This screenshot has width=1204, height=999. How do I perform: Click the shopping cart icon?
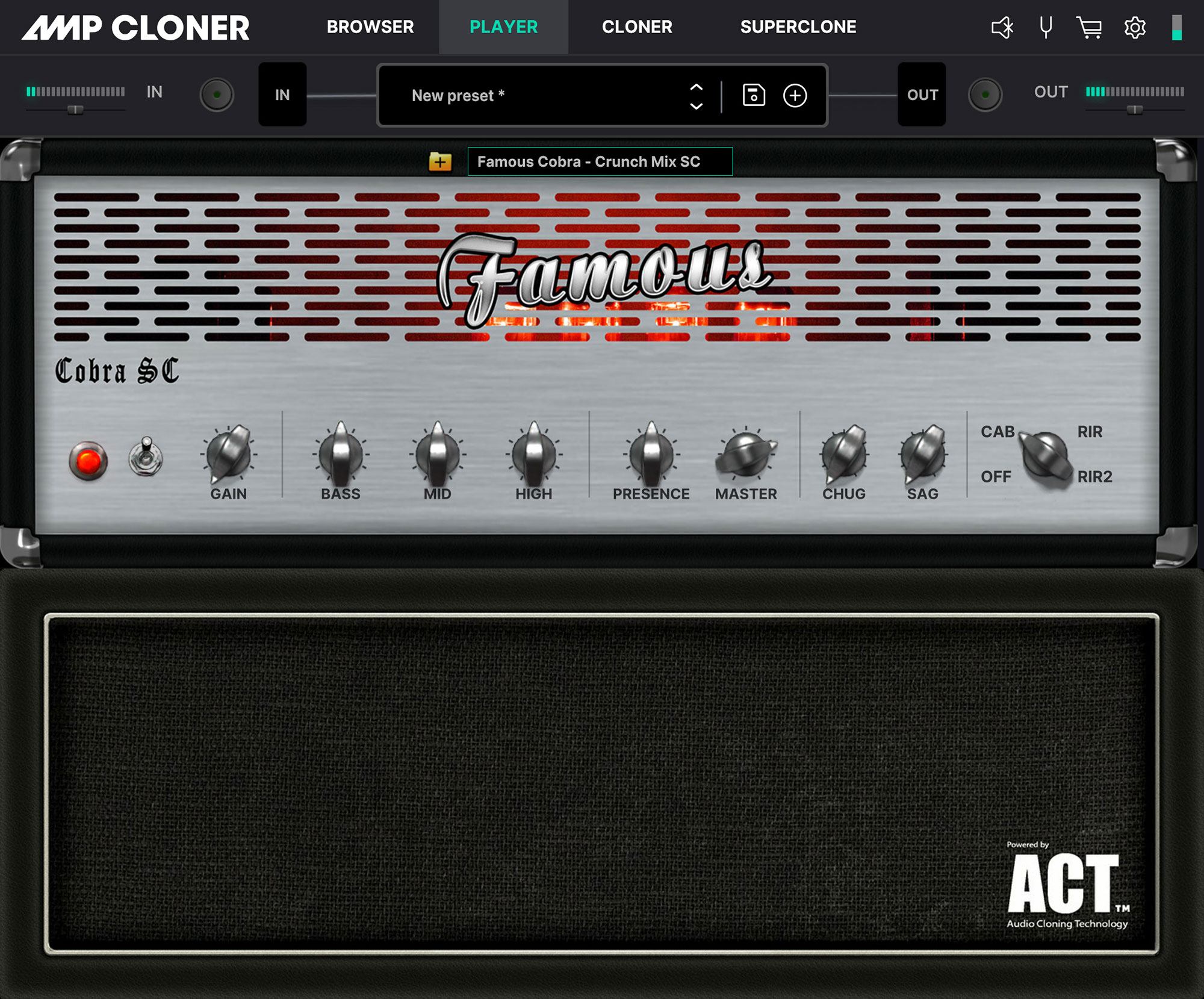tap(1088, 27)
